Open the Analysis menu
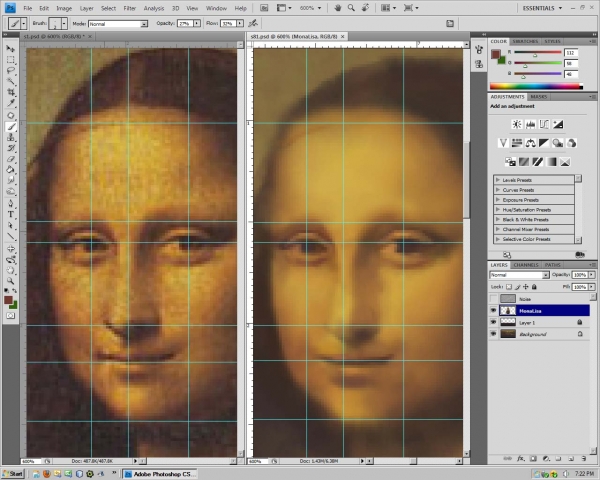The height and width of the screenshot is (480, 600). [154, 8]
